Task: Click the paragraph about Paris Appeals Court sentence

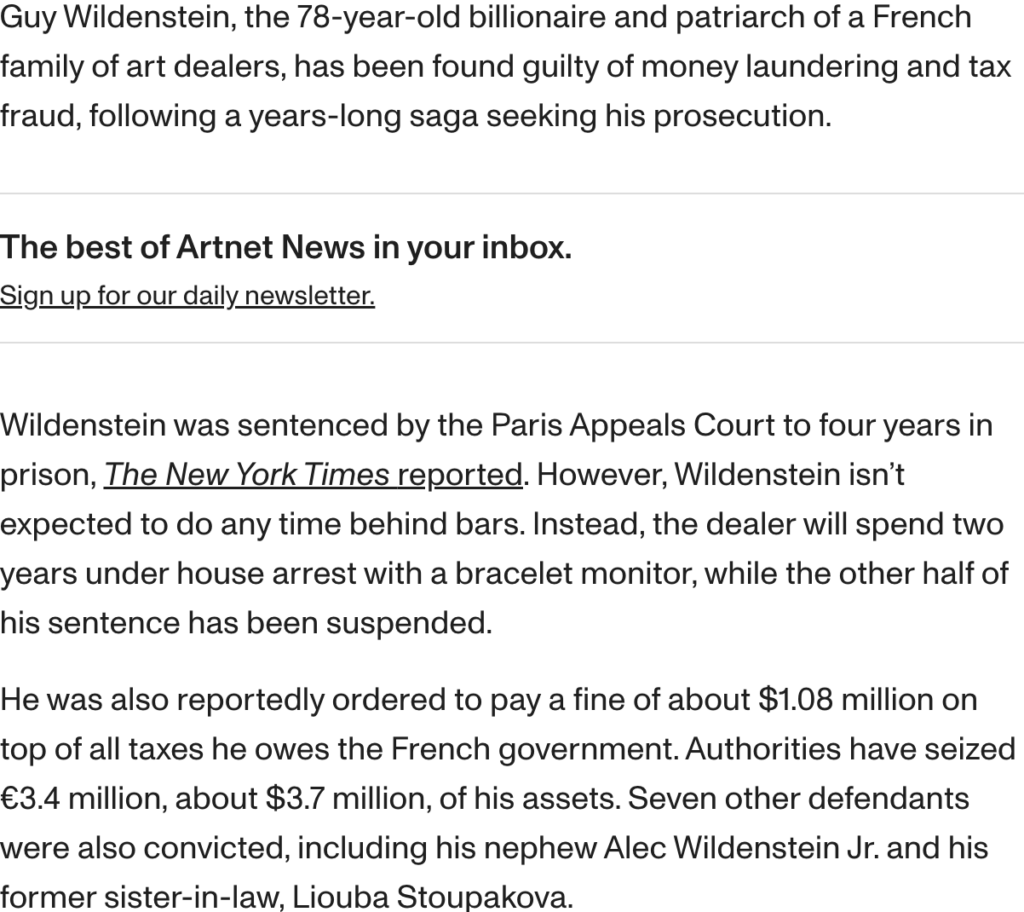Action: click(504, 524)
